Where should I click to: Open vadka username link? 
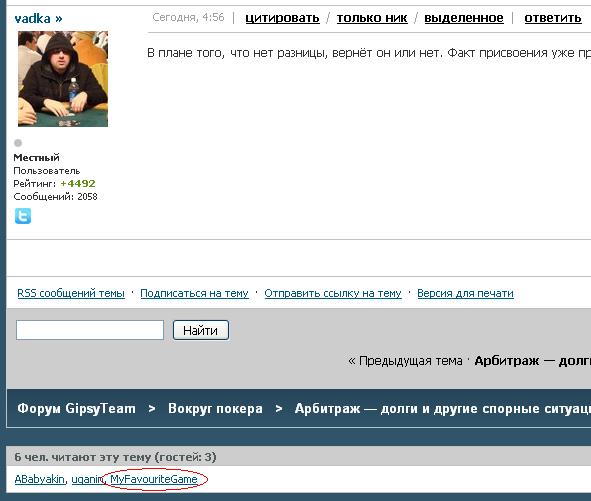pos(38,18)
